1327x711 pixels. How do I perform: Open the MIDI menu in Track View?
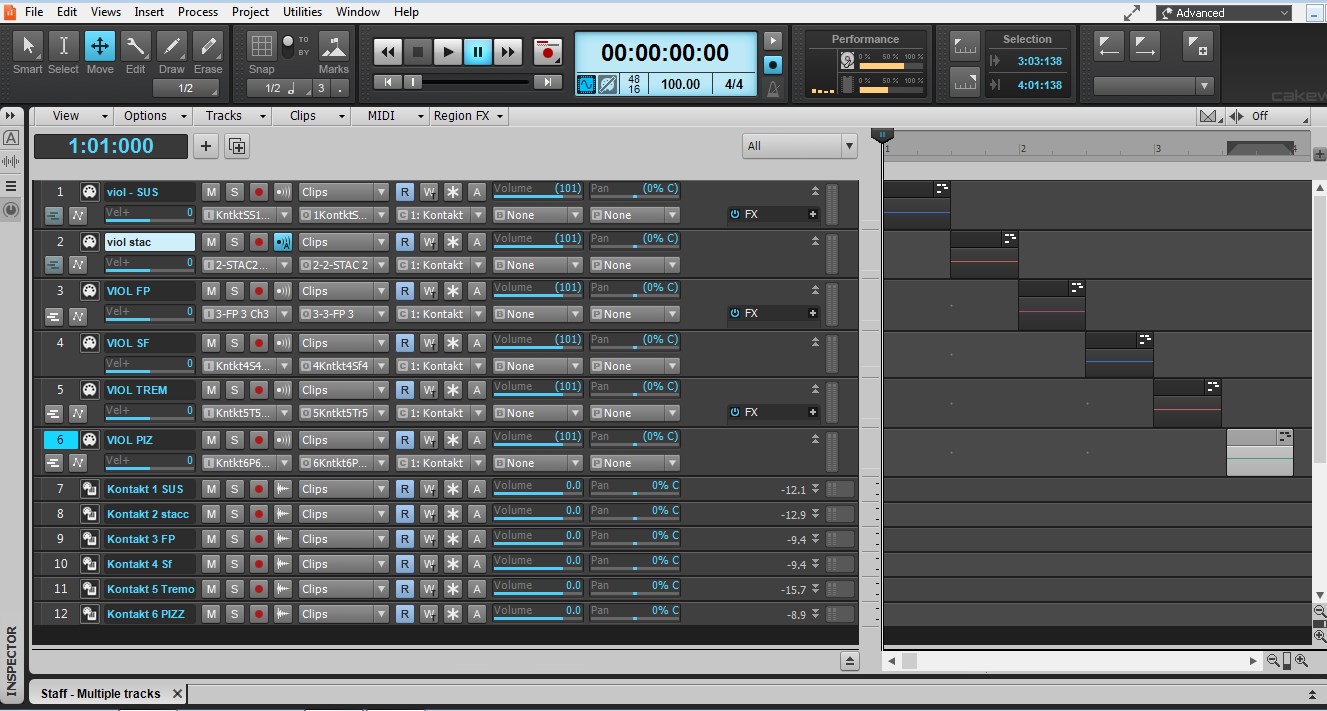390,116
